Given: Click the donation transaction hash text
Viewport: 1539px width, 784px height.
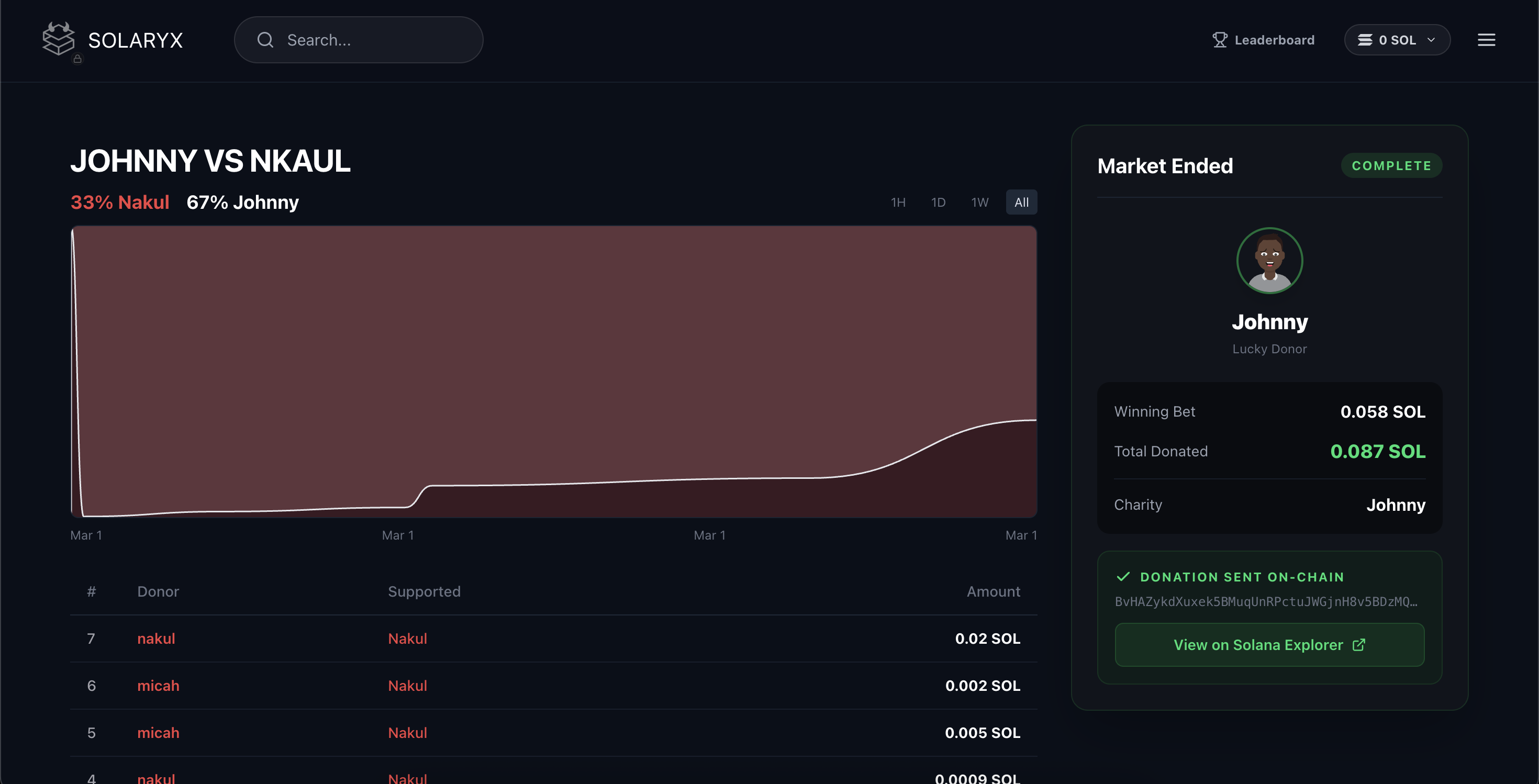Looking at the screenshot, I should (x=1265, y=602).
